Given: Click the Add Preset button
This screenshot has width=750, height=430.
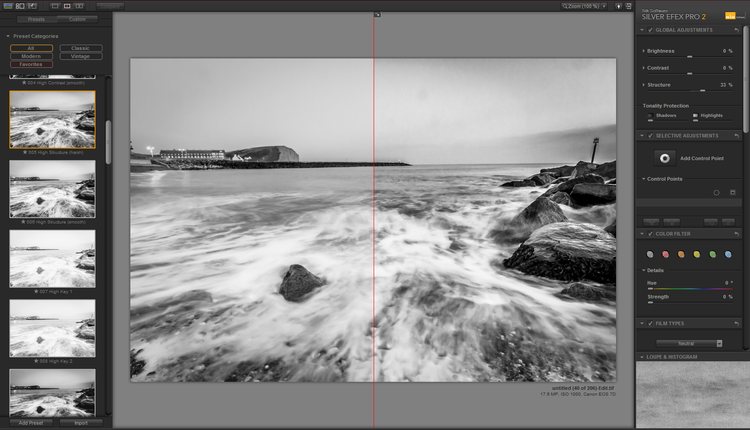Looking at the screenshot, I should click(x=31, y=423).
